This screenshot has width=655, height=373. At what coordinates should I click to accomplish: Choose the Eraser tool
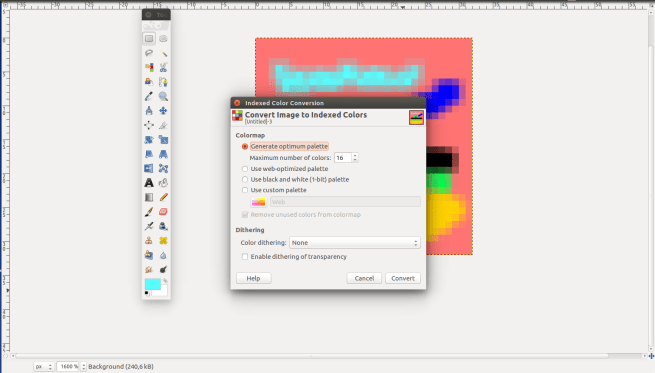click(163, 212)
